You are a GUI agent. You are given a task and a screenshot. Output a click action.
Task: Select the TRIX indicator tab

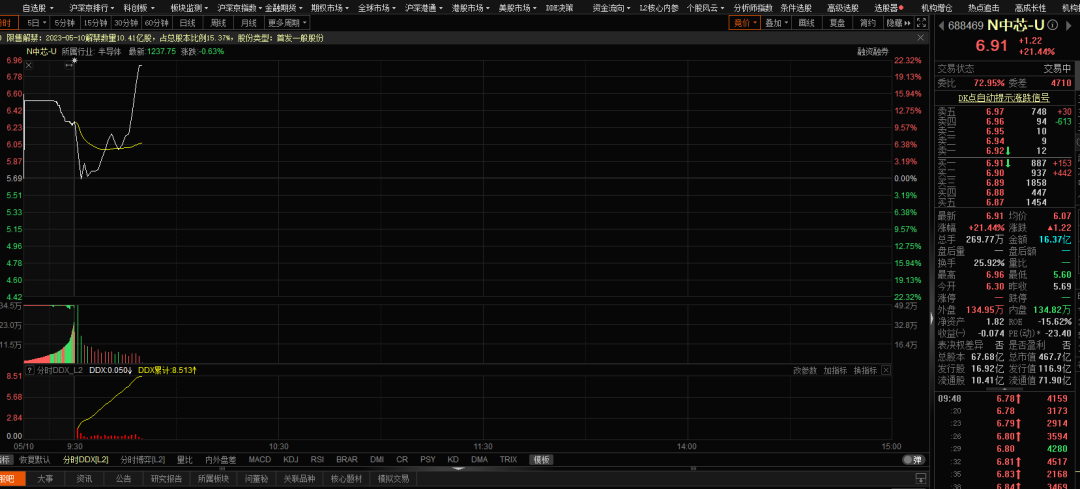(x=508, y=459)
